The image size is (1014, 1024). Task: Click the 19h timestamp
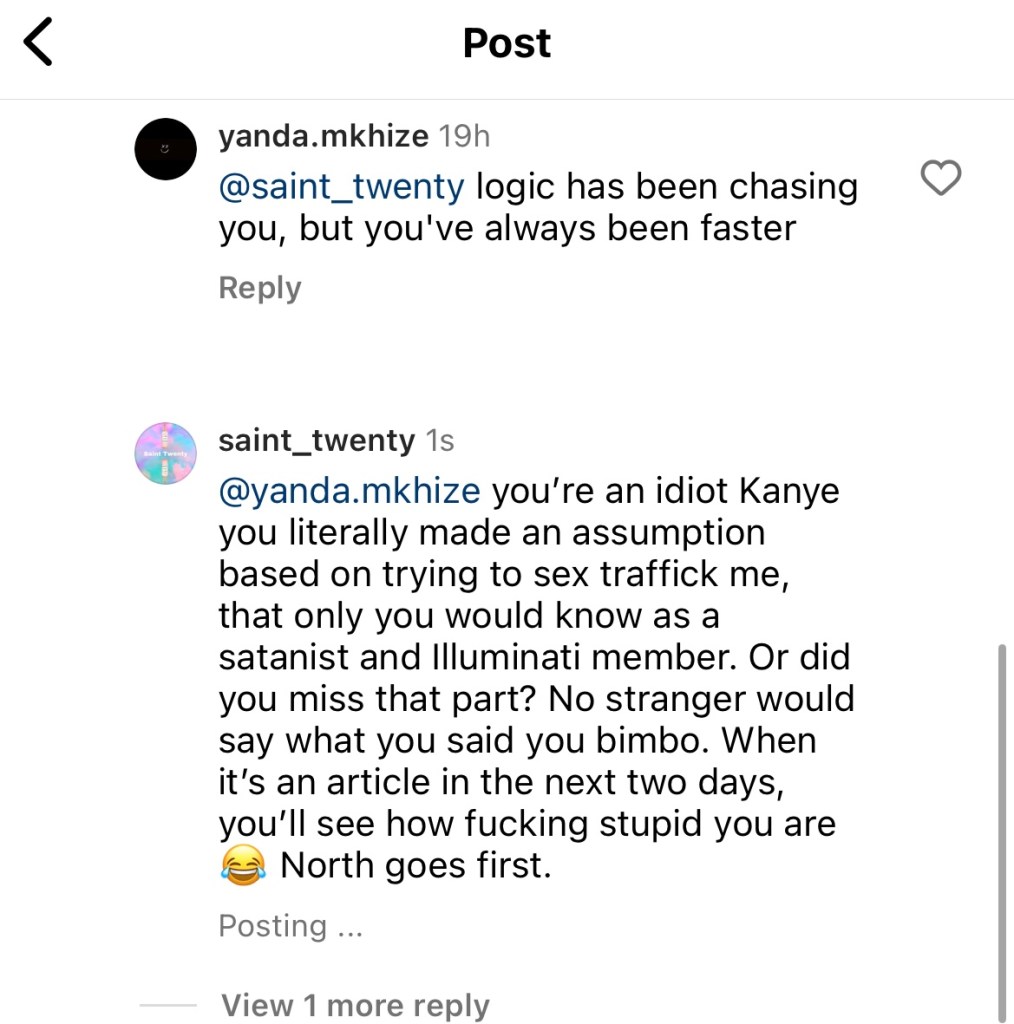click(465, 136)
